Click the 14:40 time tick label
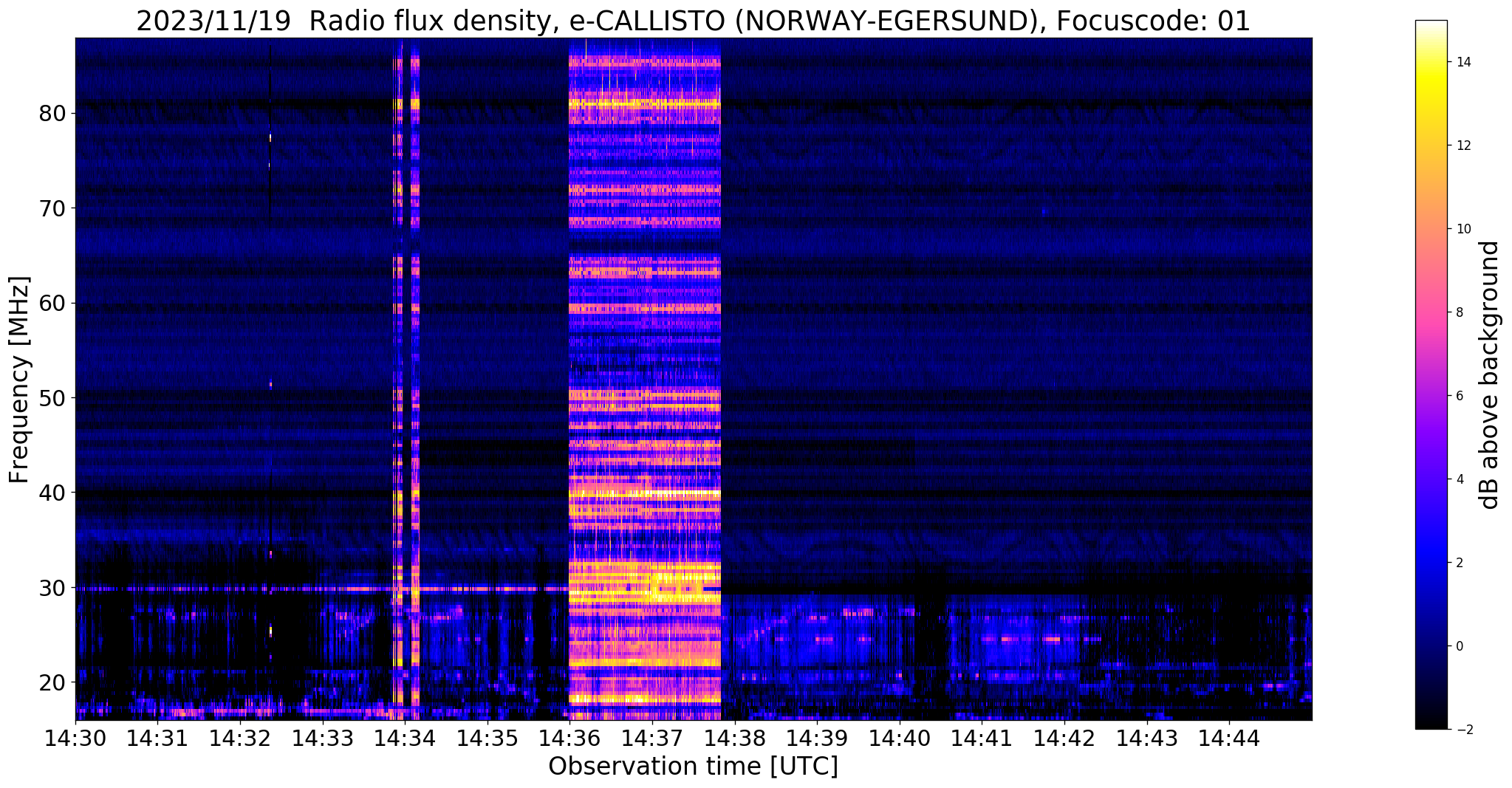 pyautogui.click(x=900, y=738)
